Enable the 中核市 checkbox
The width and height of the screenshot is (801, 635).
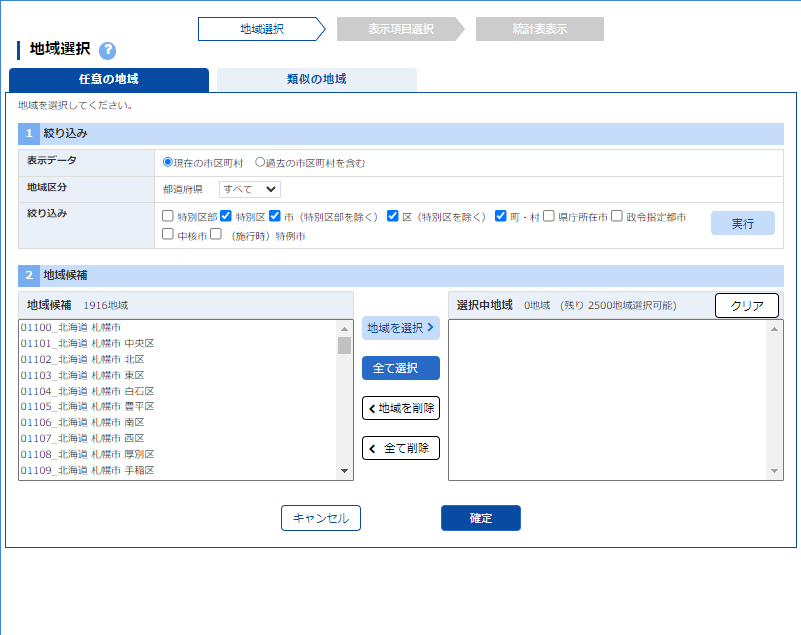click(168, 235)
